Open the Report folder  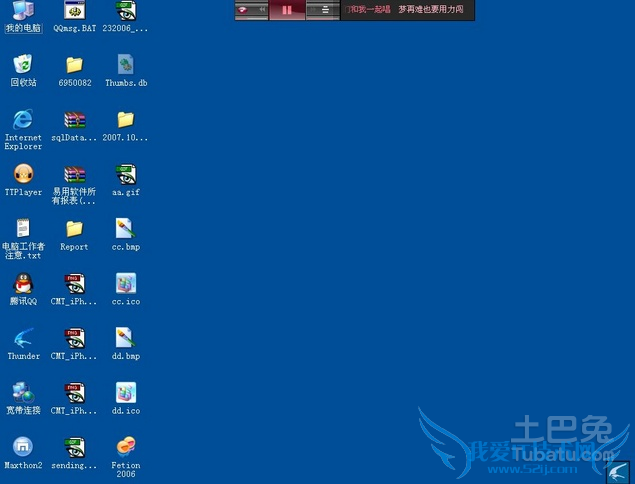75,236
